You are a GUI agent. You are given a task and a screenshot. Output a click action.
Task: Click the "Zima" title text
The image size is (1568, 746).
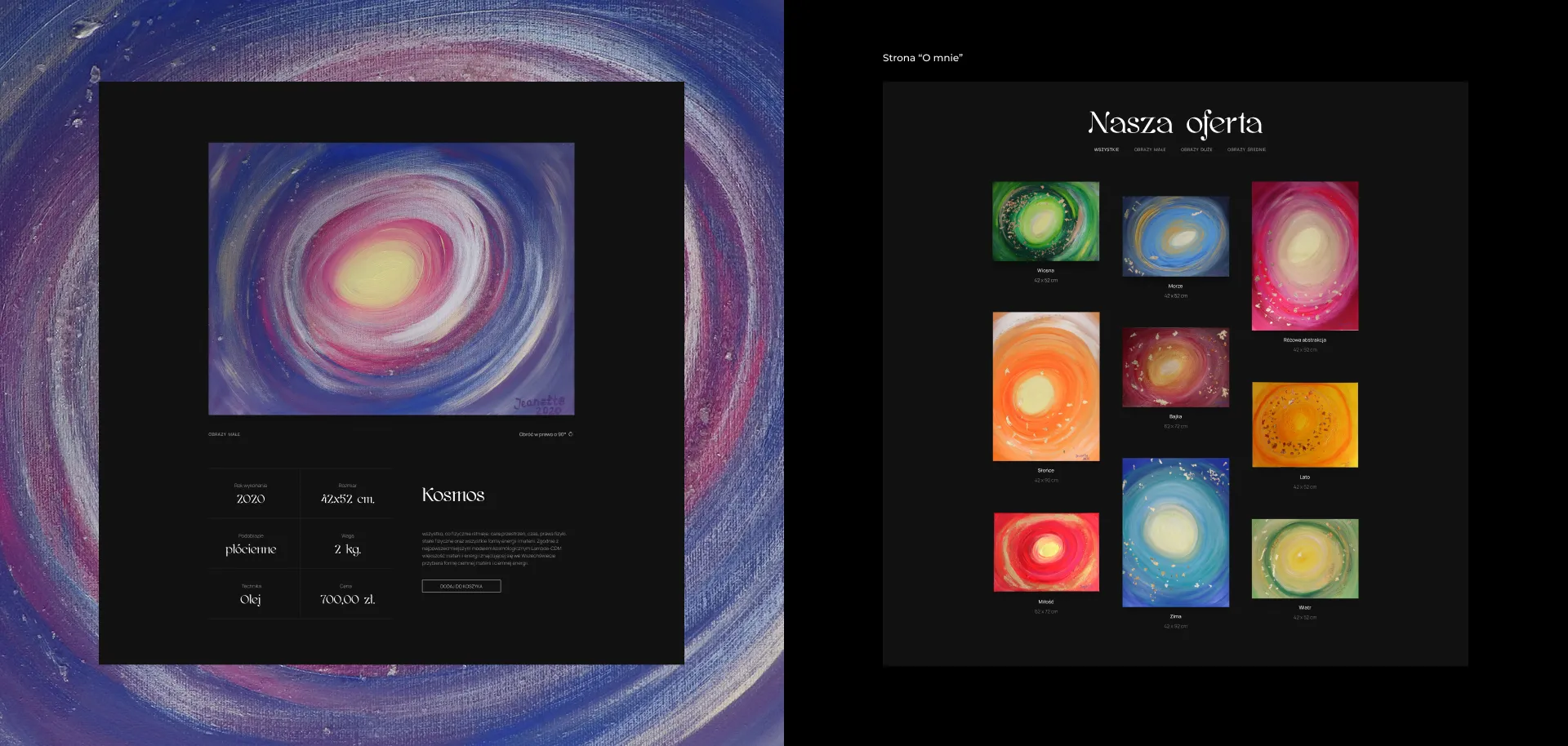1175,617
